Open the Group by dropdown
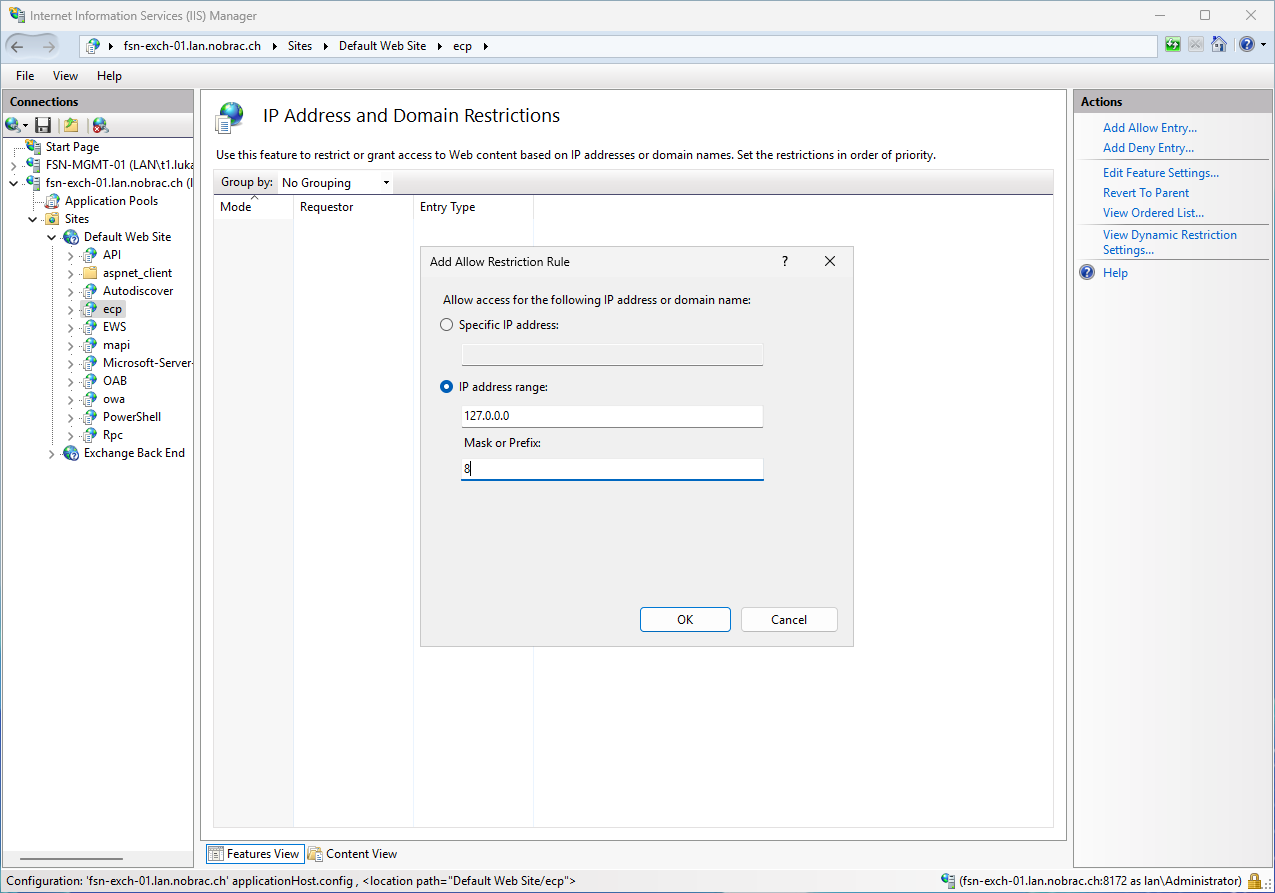This screenshot has height=893, width=1275. click(x=335, y=183)
